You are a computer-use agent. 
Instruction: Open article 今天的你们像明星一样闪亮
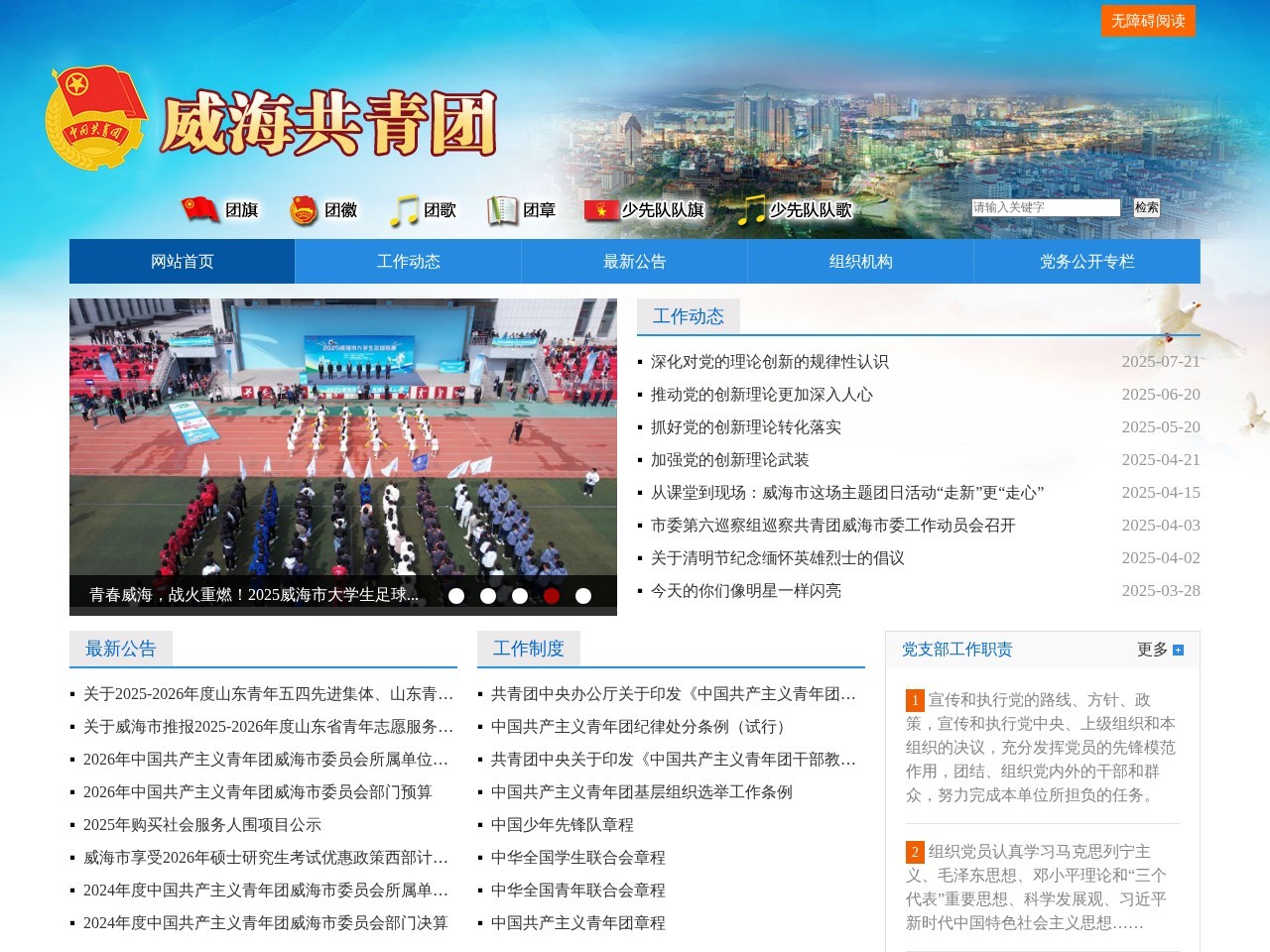click(746, 591)
